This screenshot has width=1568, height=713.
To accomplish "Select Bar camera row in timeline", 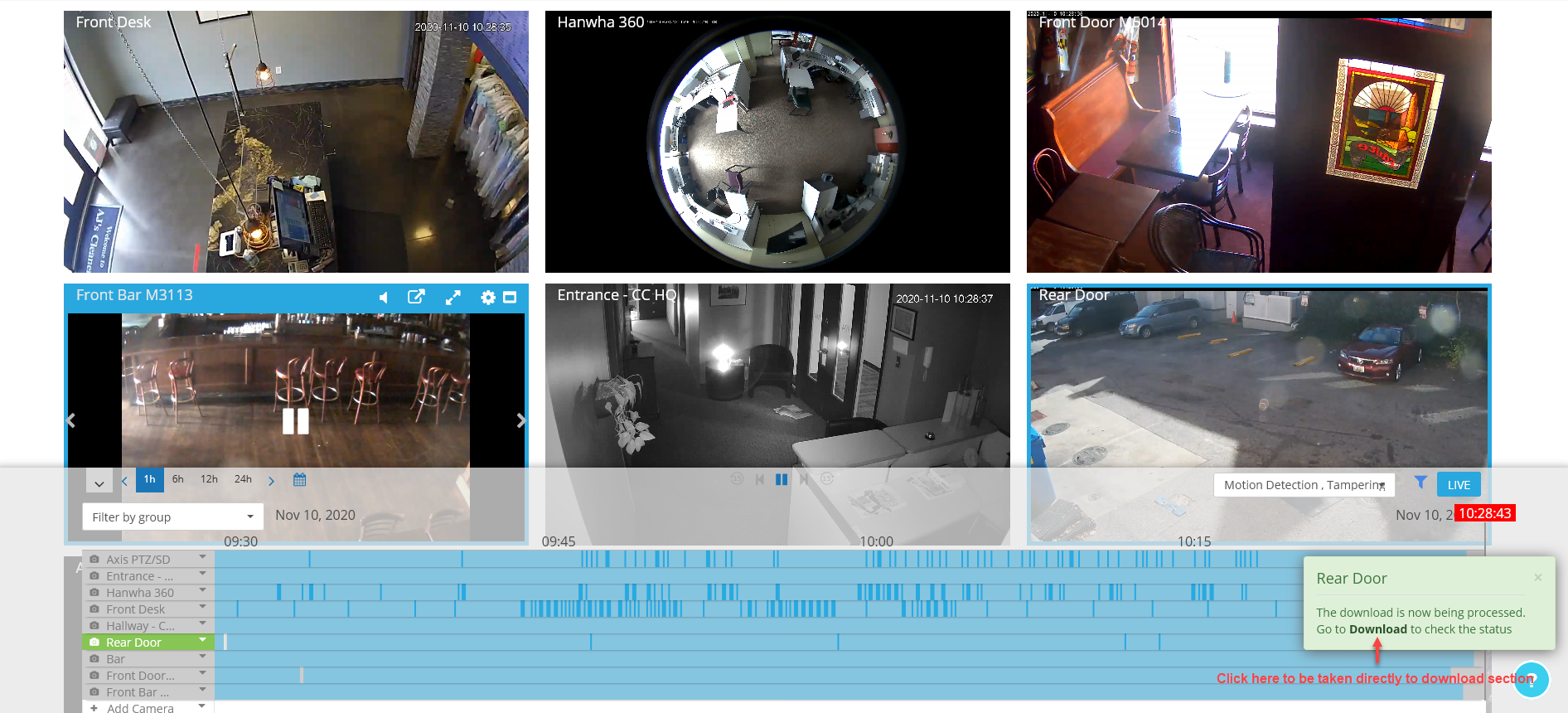I will coord(148,658).
